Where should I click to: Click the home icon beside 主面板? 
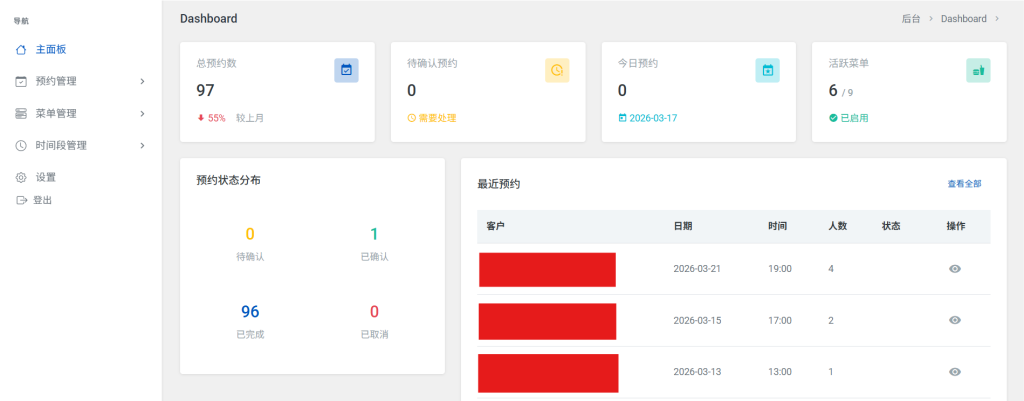click(21, 49)
